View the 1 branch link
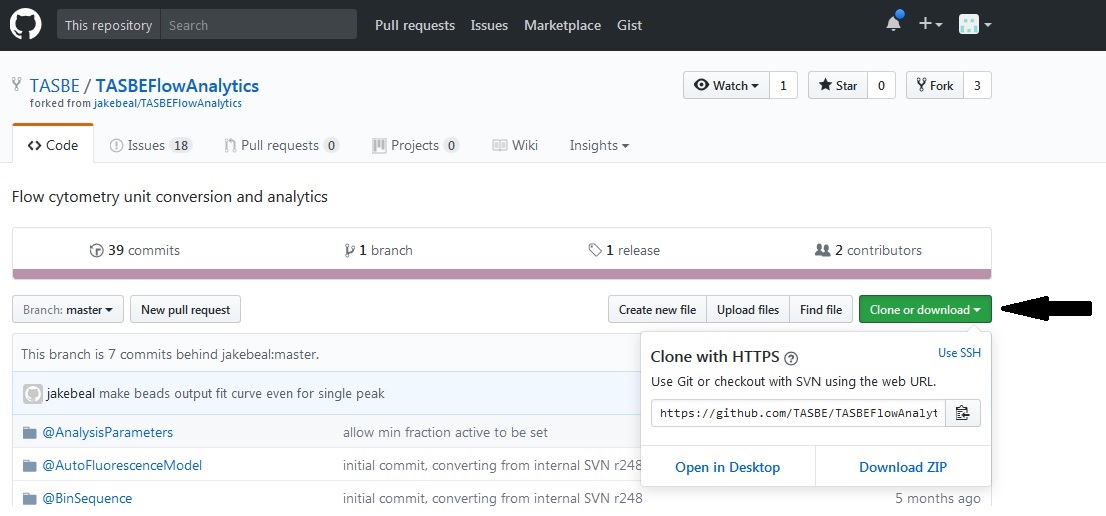Screen dimensions: 1106x516 pyautogui.click(x=378, y=250)
